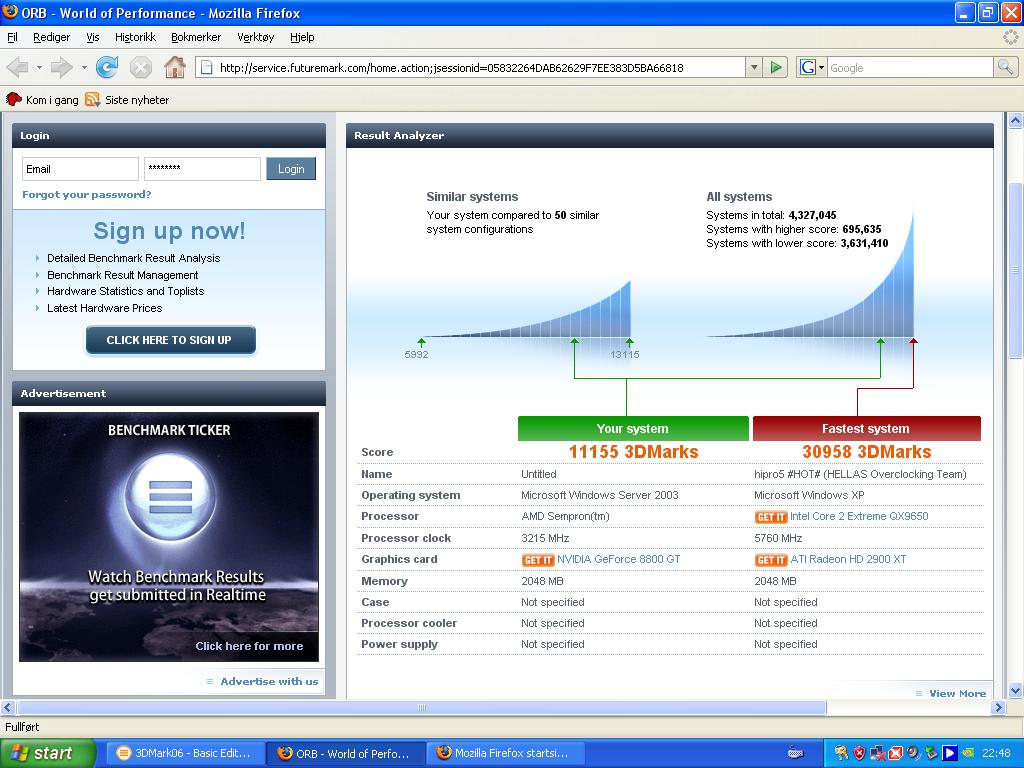The height and width of the screenshot is (768, 1024).
Task: Open the Advertise with us link
Action: pos(269,681)
